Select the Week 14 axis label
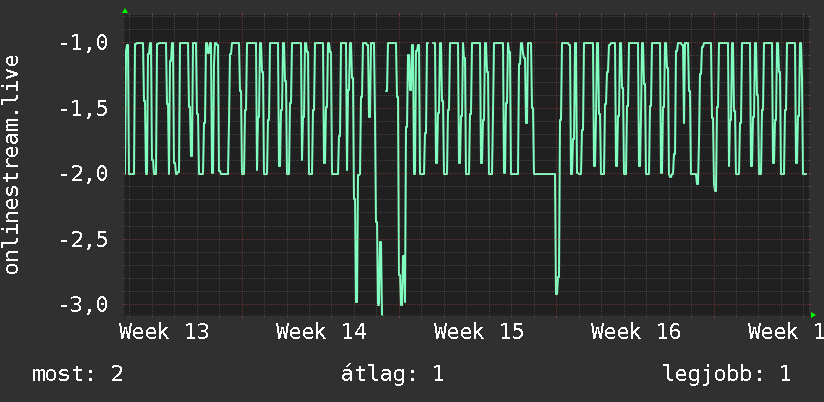The width and height of the screenshot is (824, 402). pyautogui.click(x=321, y=332)
